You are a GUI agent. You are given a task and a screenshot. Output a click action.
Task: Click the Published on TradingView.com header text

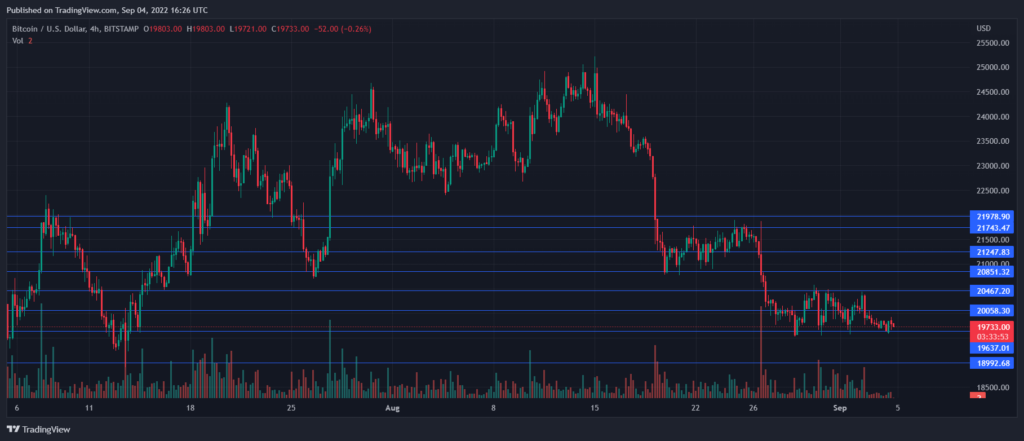(x=63, y=10)
